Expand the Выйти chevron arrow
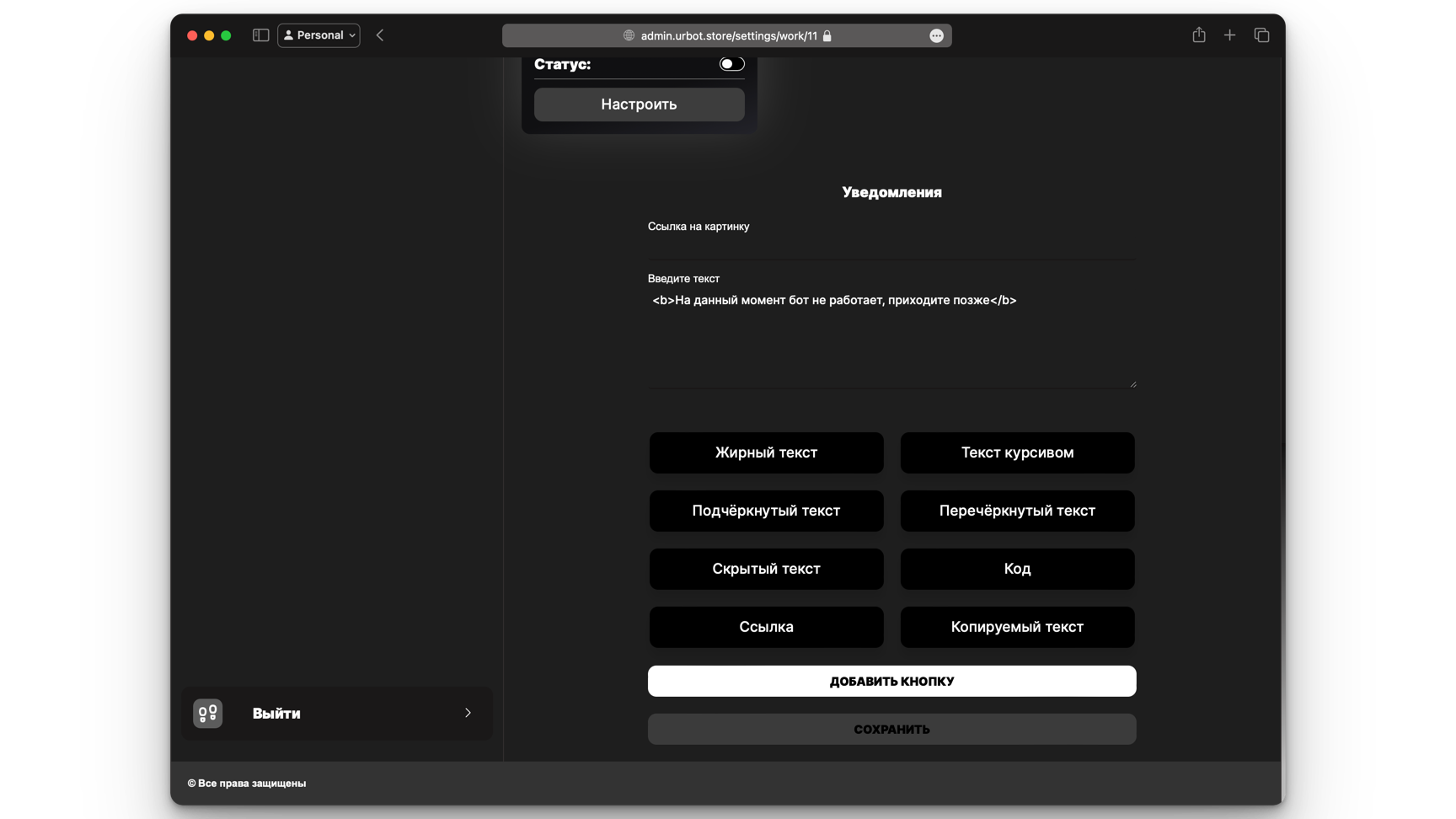1456x819 pixels. point(468,713)
